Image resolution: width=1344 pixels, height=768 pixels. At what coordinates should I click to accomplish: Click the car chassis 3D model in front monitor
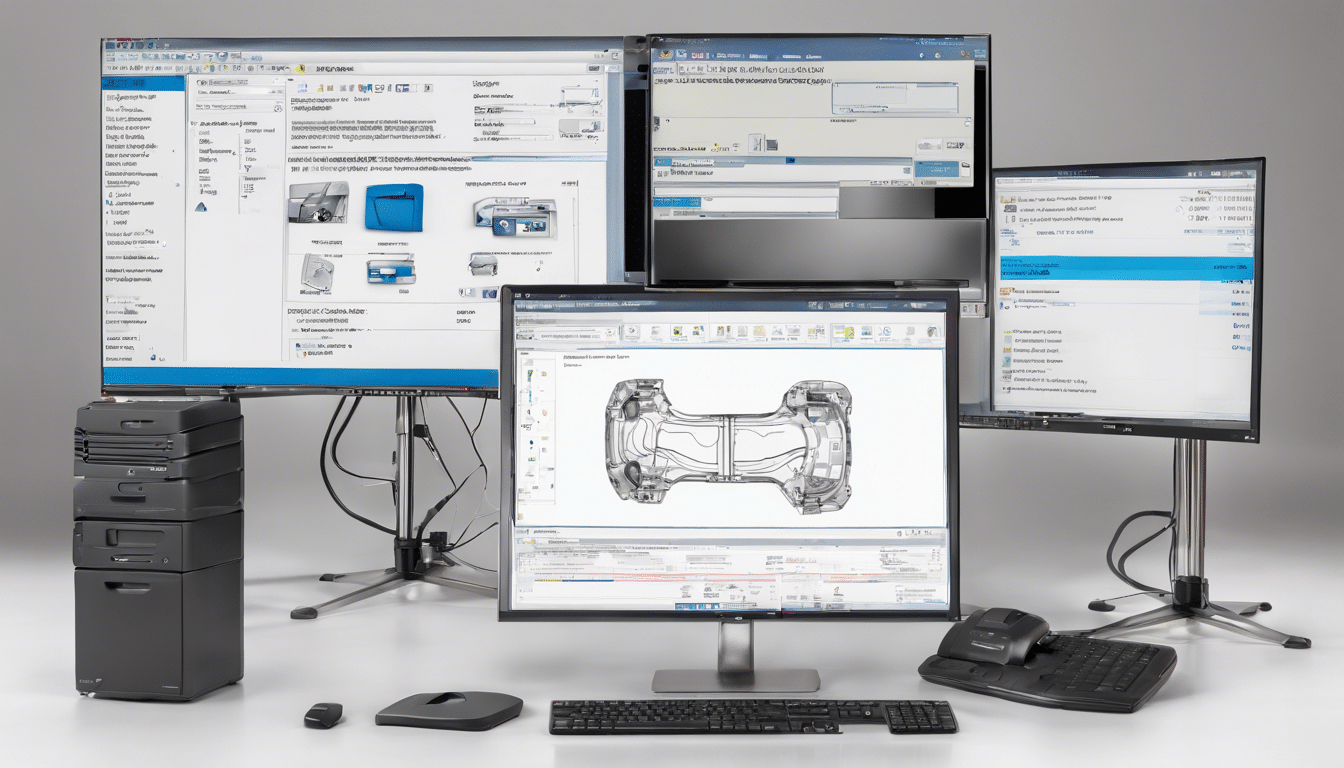[728, 446]
